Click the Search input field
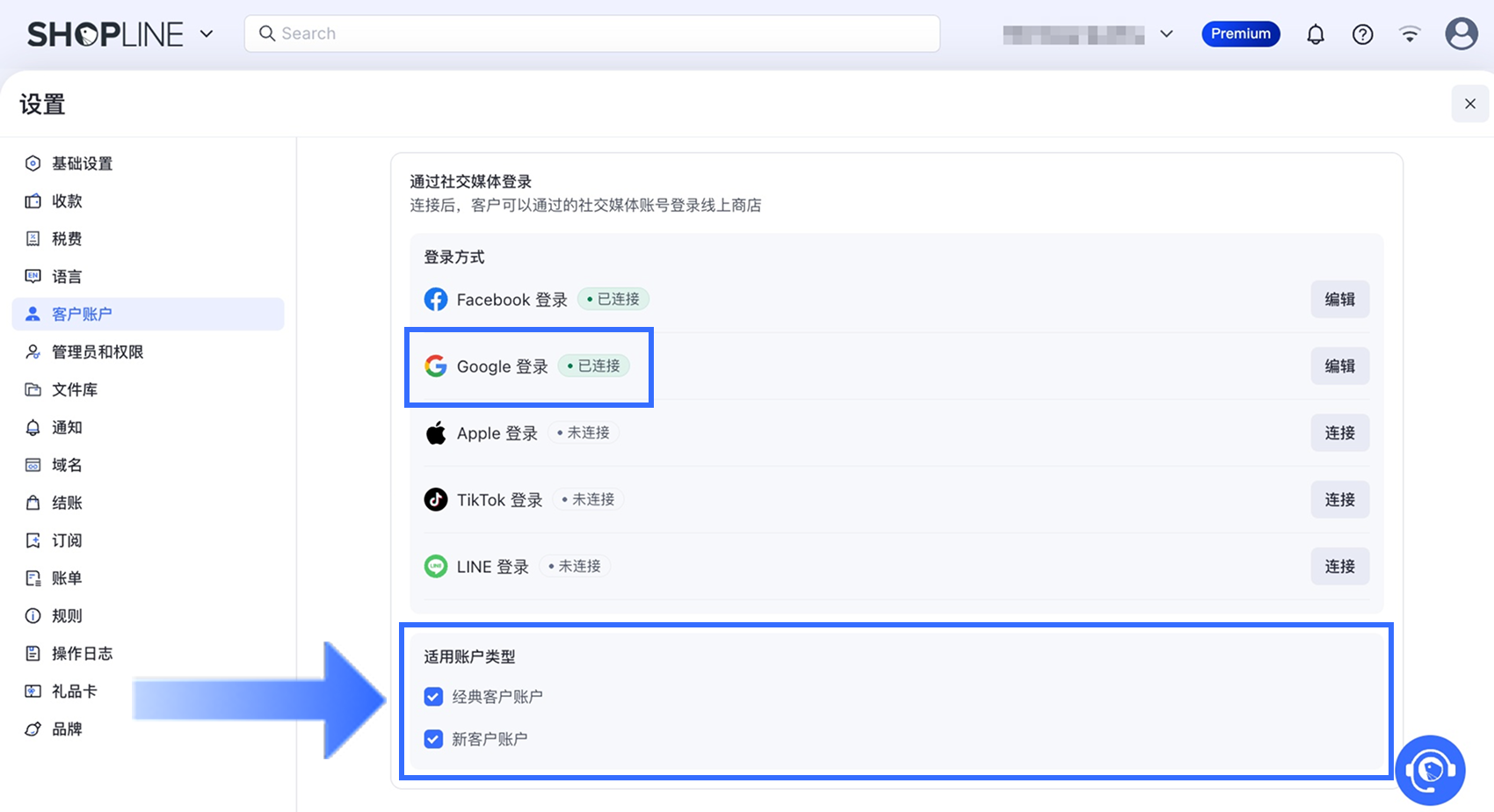This screenshot has height=812, width=1494. (591, 34)
